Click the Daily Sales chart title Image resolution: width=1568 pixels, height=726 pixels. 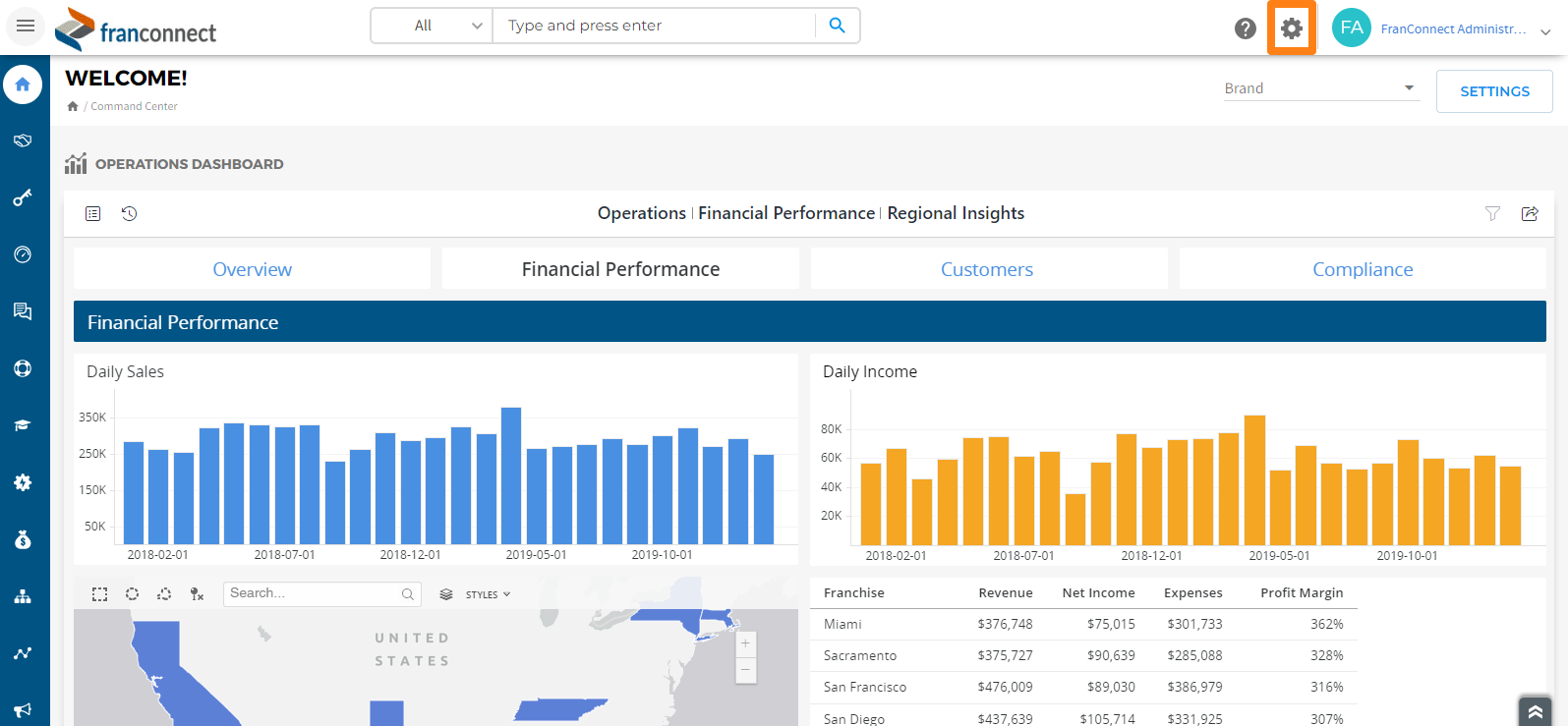pos(125,371)
